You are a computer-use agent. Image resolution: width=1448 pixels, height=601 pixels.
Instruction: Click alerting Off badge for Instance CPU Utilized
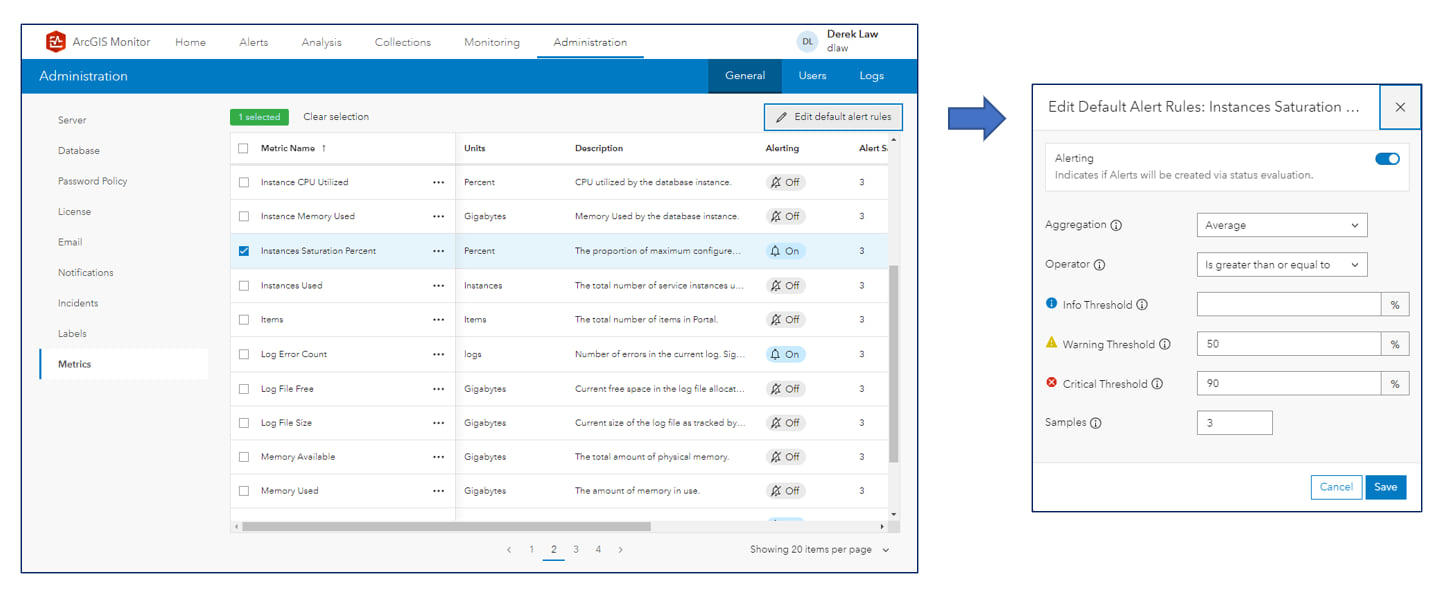[785, 183]
